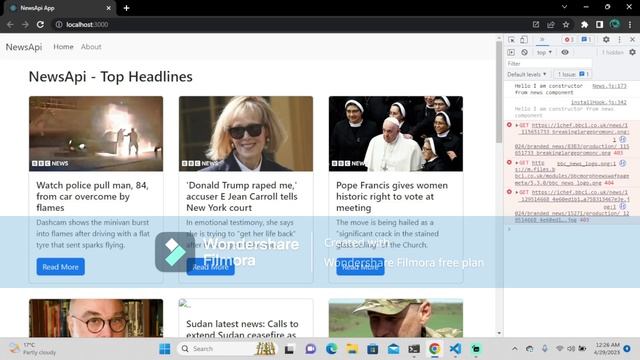This screenshot has width=640, height=360.
Task: Open Visual Studio Code from taskbar
Action: pyautogui.click(x=455, y=349)
